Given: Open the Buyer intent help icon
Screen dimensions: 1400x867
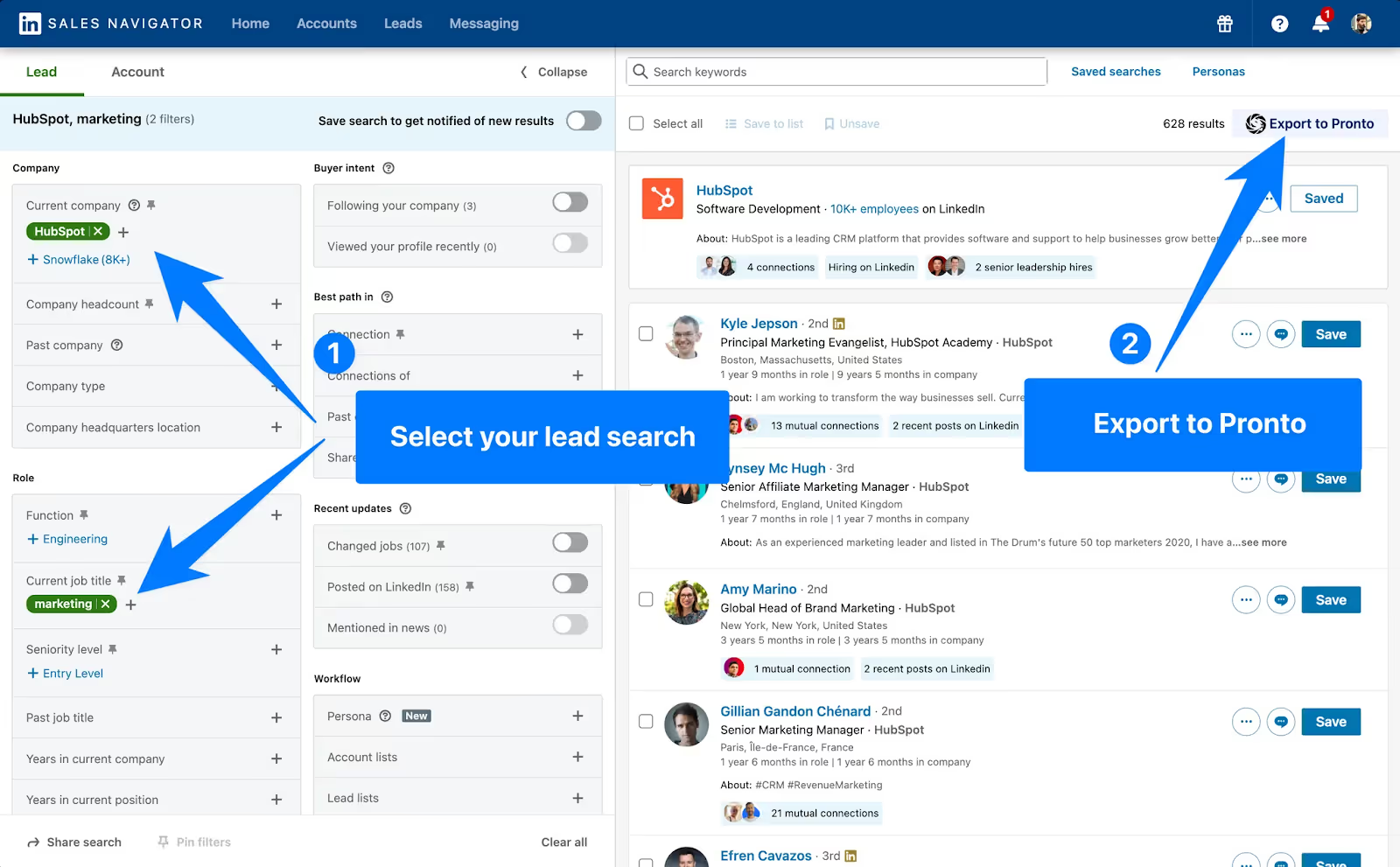Looking at the screenshot, I should point(388,168).
